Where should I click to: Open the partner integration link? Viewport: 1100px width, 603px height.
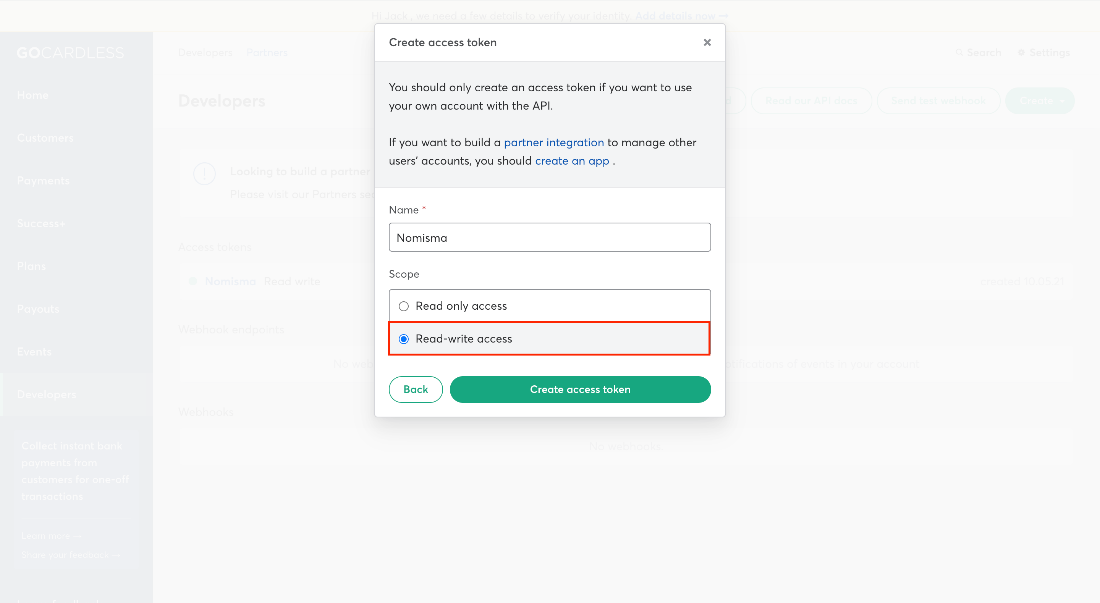tap(554, 142)
